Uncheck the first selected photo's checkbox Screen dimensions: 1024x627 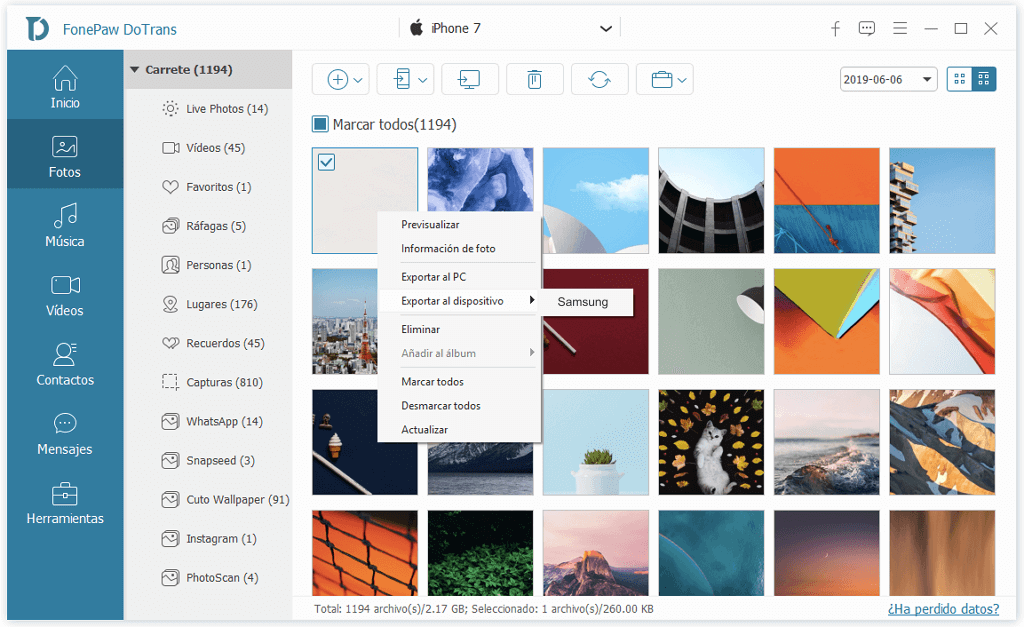pyautogui.click(x=326, y=162)
